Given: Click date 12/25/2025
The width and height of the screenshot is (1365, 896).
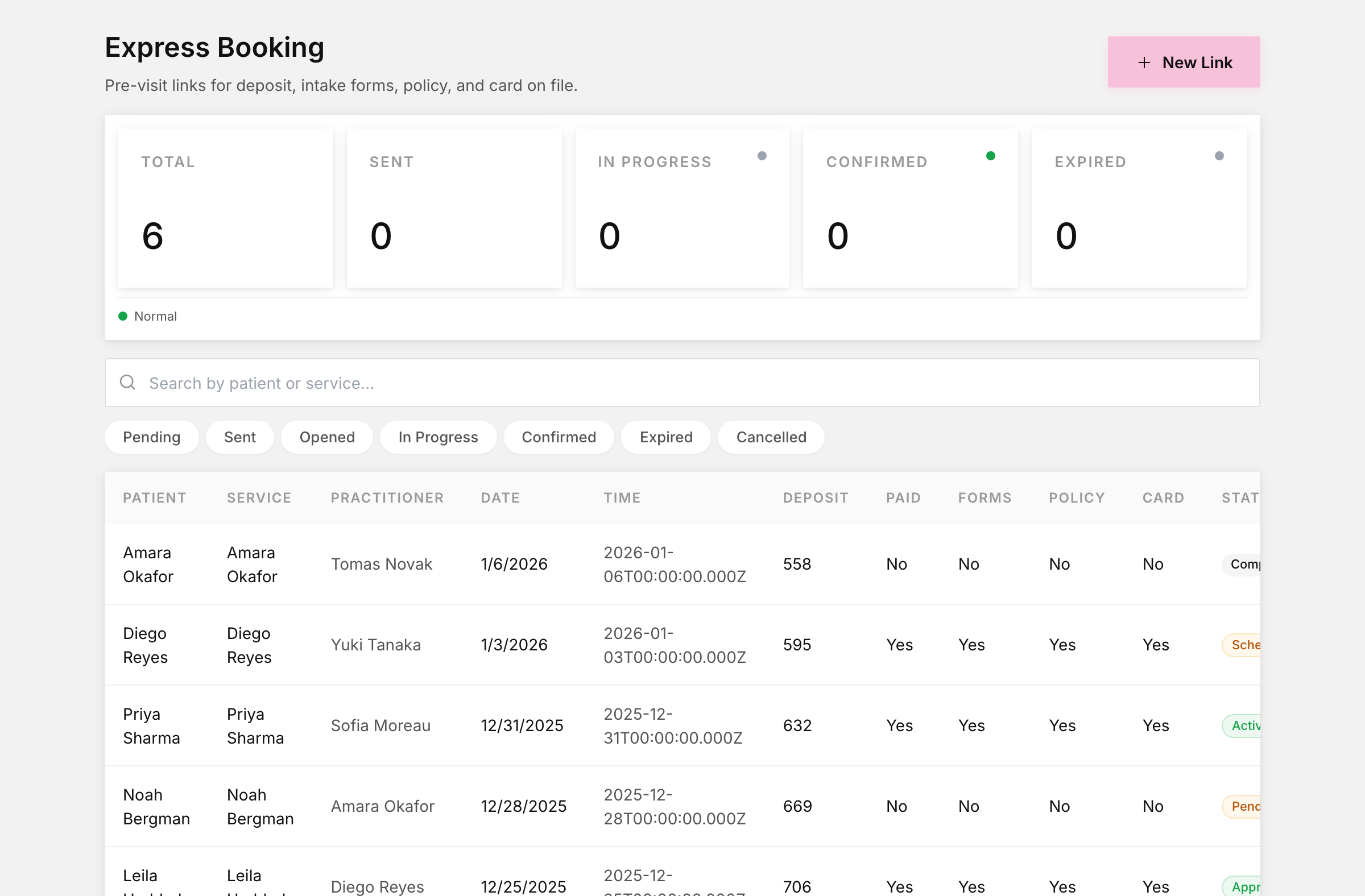Looking at the screenshot, I should click(x=523, y=887).
